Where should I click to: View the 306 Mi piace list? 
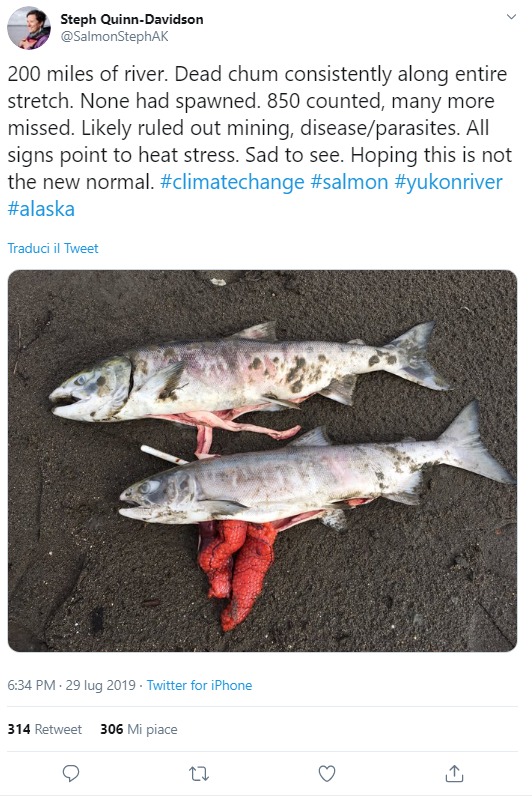click(138, 729)
